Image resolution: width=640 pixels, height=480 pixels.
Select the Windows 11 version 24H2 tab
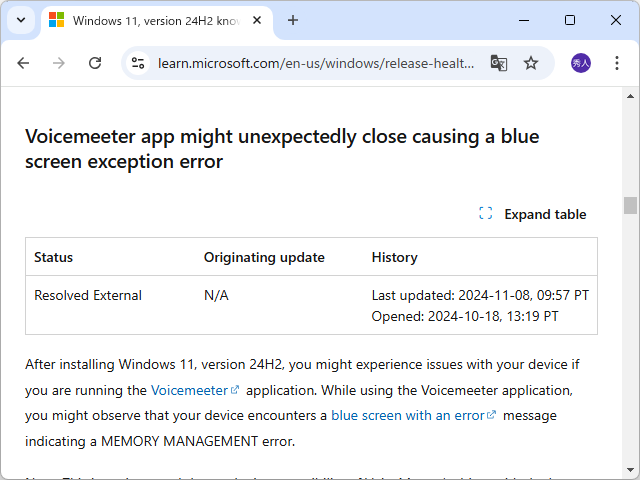click(150, 20)
